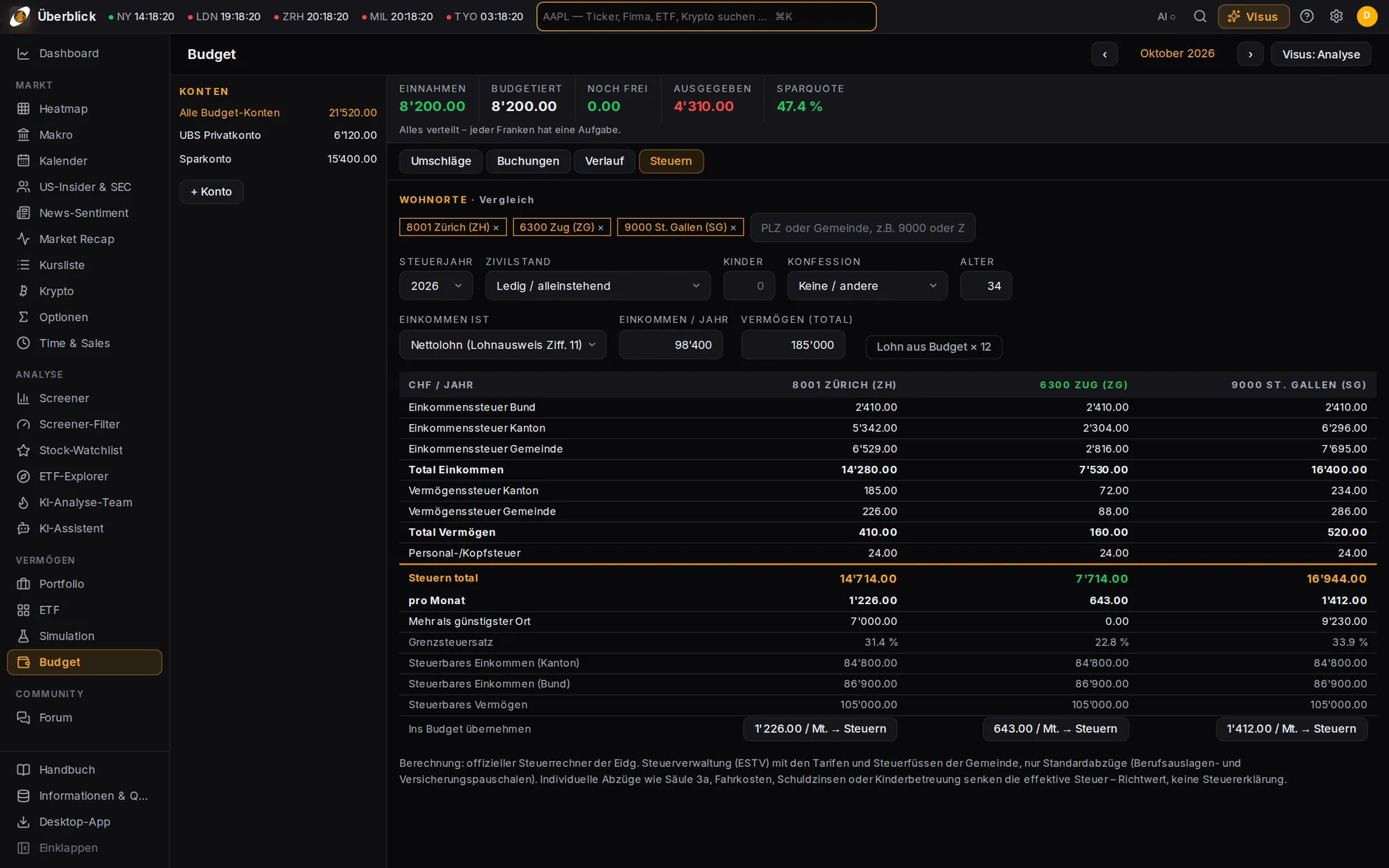This screenshot has height=868, width=1389.
Task: Click the Simulation flask icon
Action: [x=24, y=636]
